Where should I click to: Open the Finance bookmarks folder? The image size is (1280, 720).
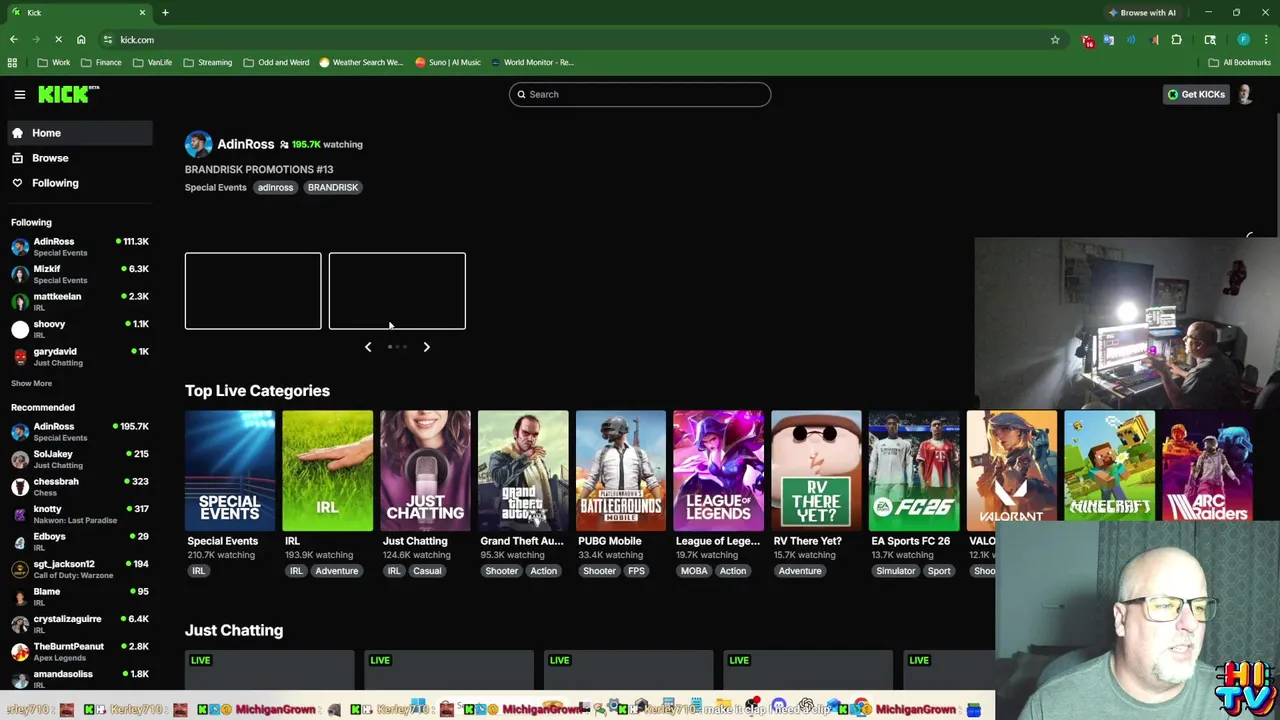pyautogui.click(x=101, y=62)
